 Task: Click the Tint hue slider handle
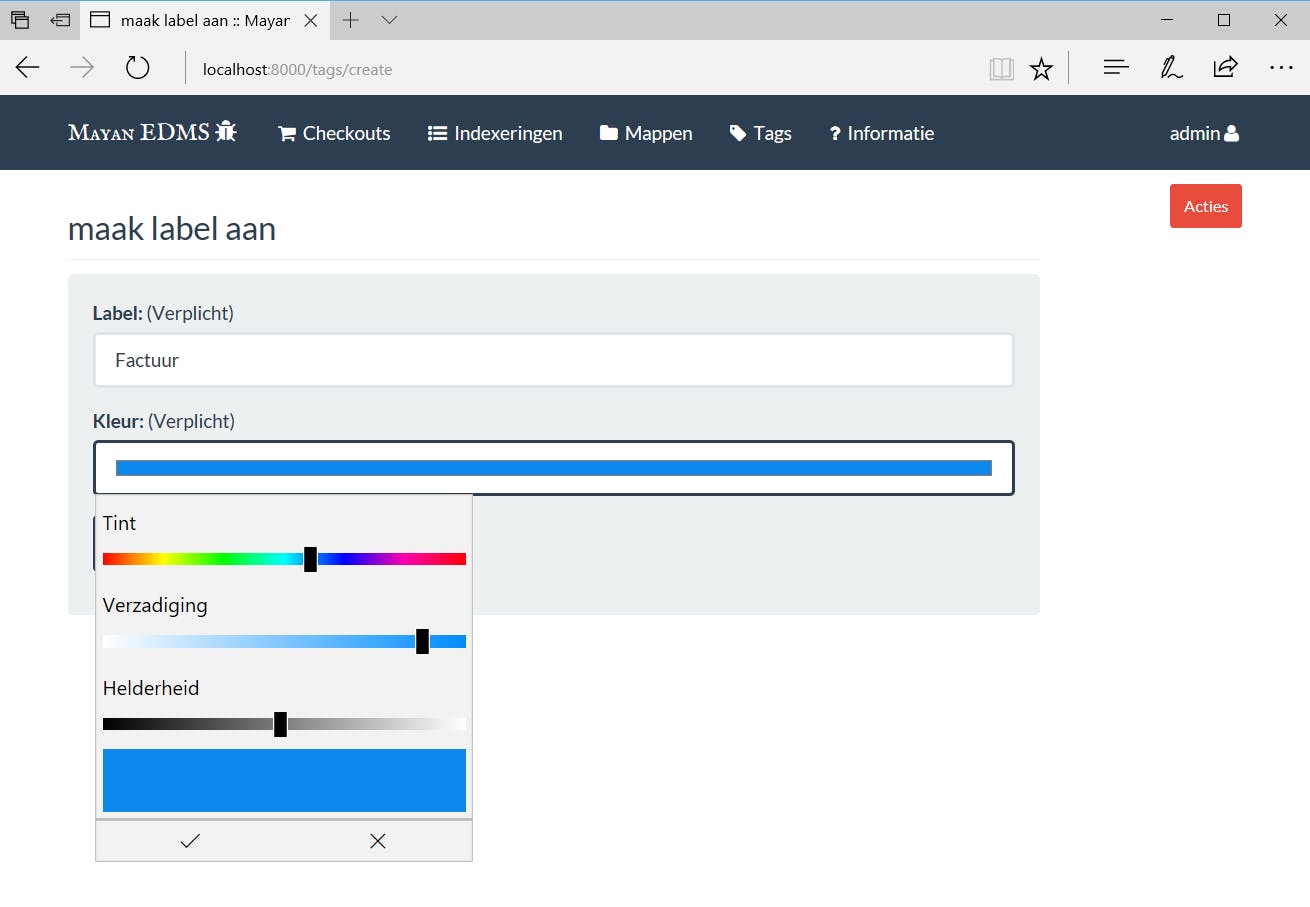(x=310, y=559)
